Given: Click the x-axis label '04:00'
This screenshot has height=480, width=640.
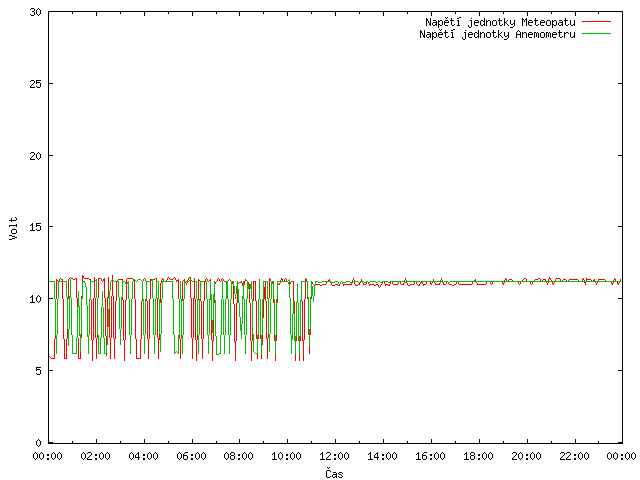Looking at the screenshot, I should click(x=143, y=456).
